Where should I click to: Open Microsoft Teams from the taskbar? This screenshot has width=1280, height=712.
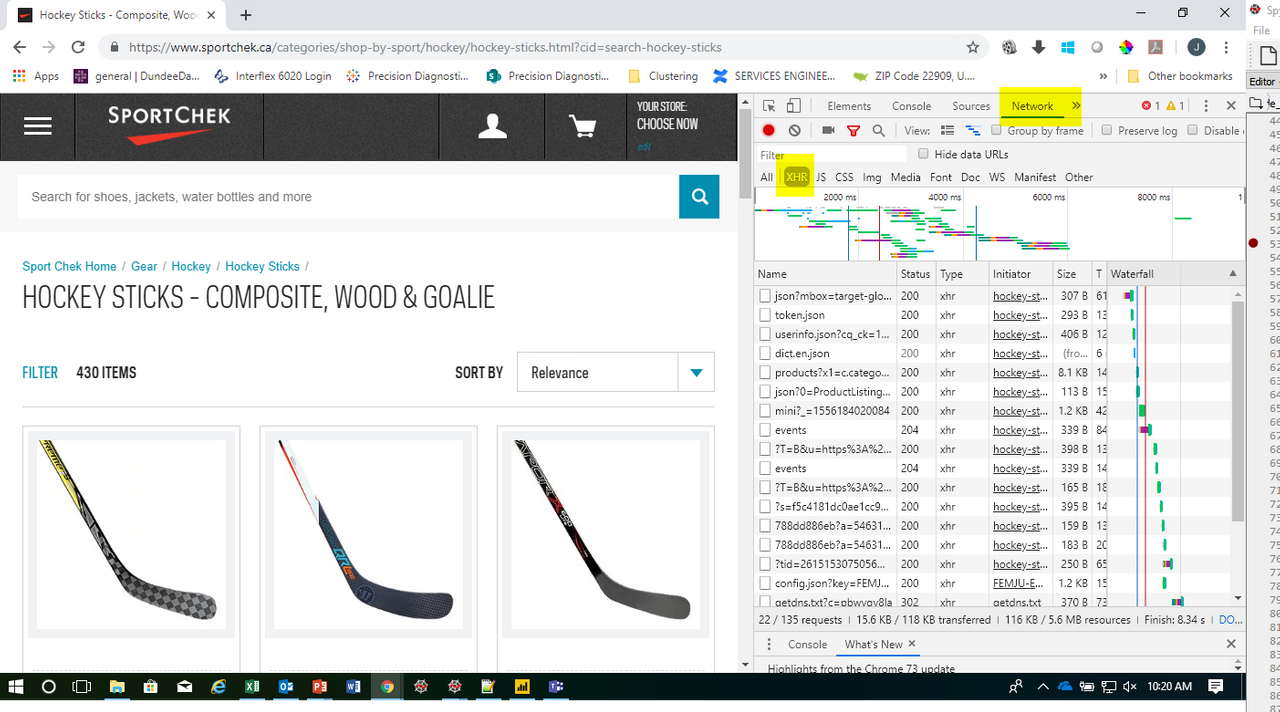click(555, 687)
